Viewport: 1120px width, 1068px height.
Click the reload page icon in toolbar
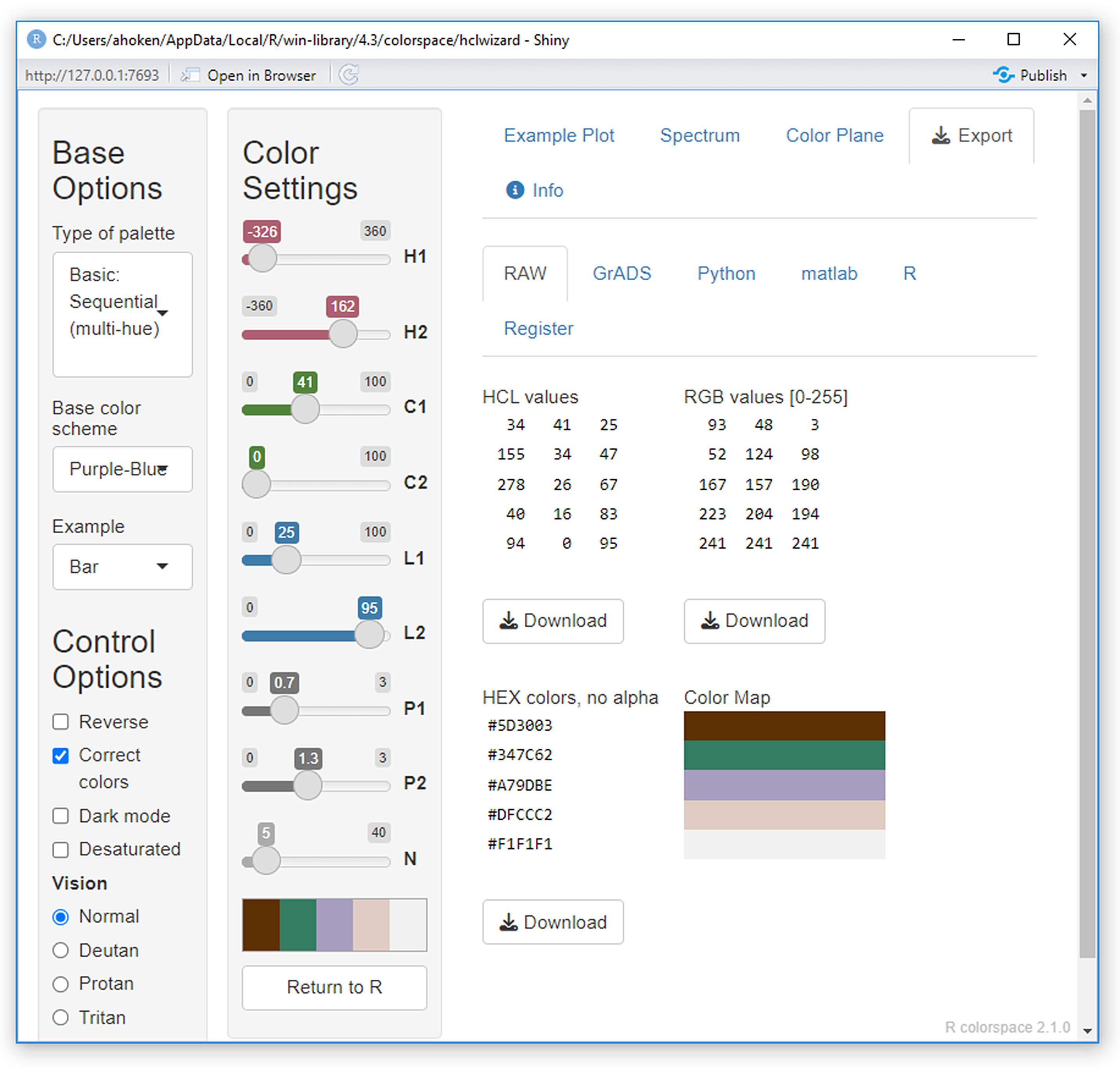point(349,75)
